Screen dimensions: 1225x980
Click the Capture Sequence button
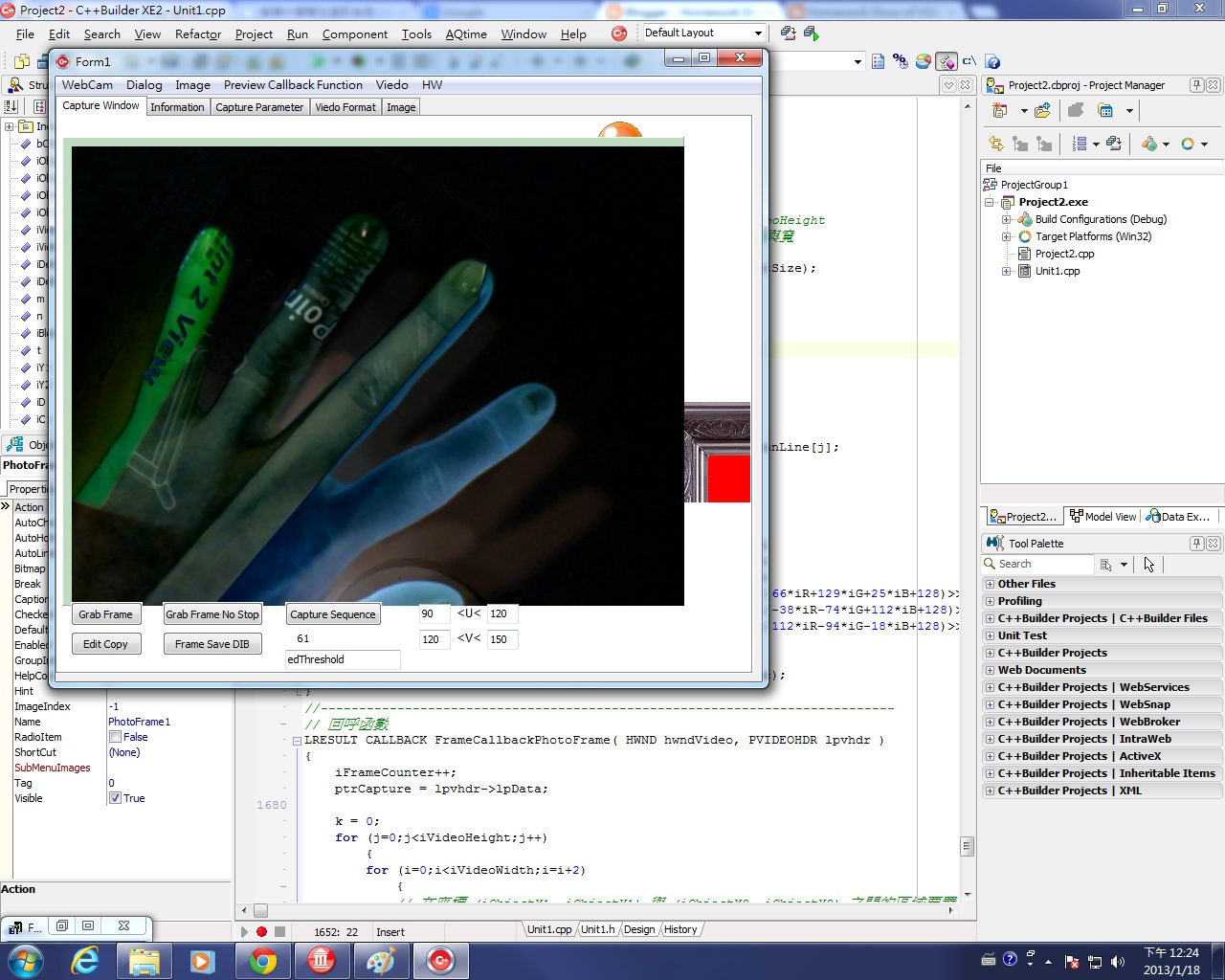point(333,614)
